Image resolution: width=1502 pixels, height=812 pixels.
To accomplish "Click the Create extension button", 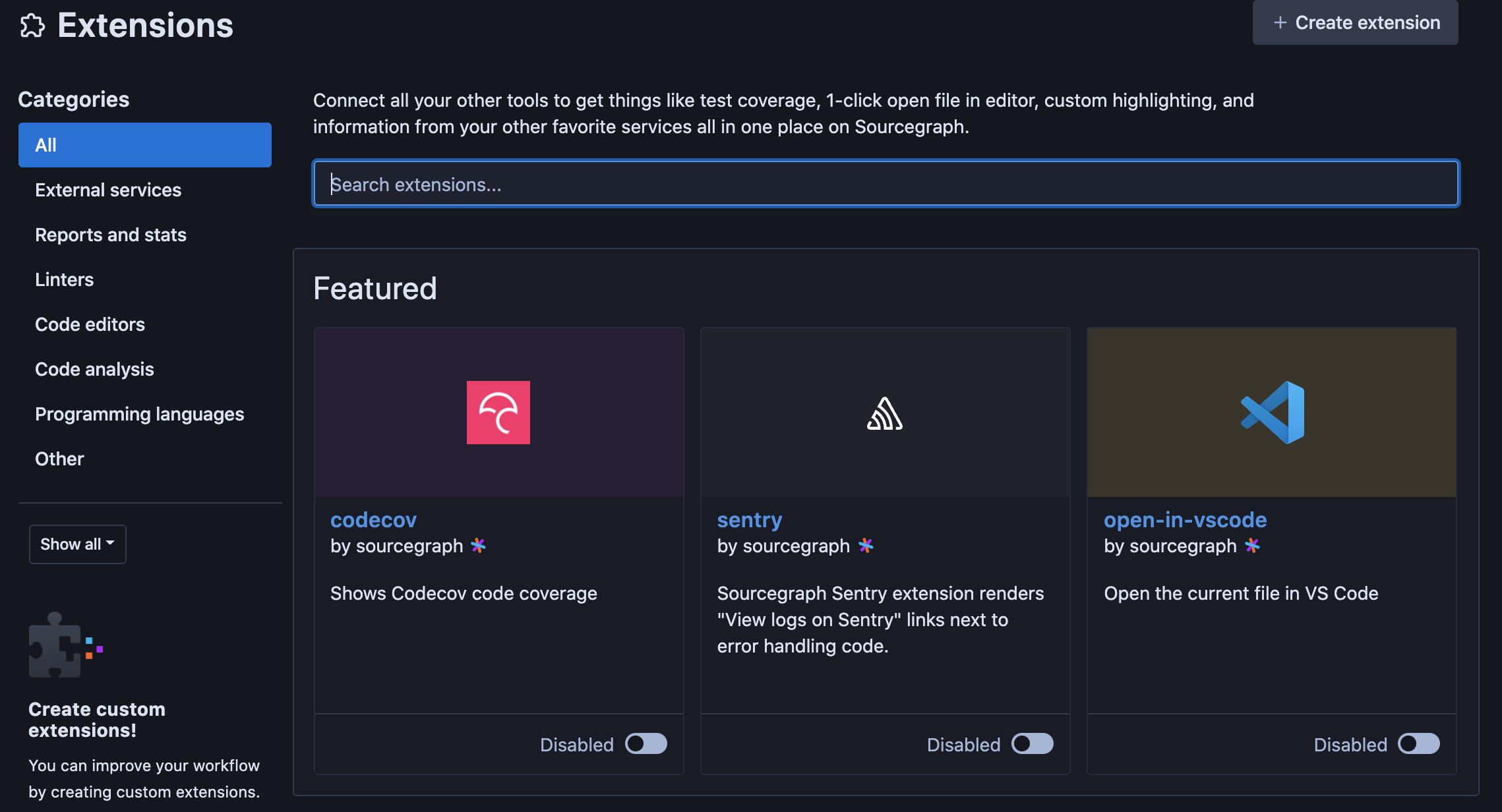I will [1355, 22].
